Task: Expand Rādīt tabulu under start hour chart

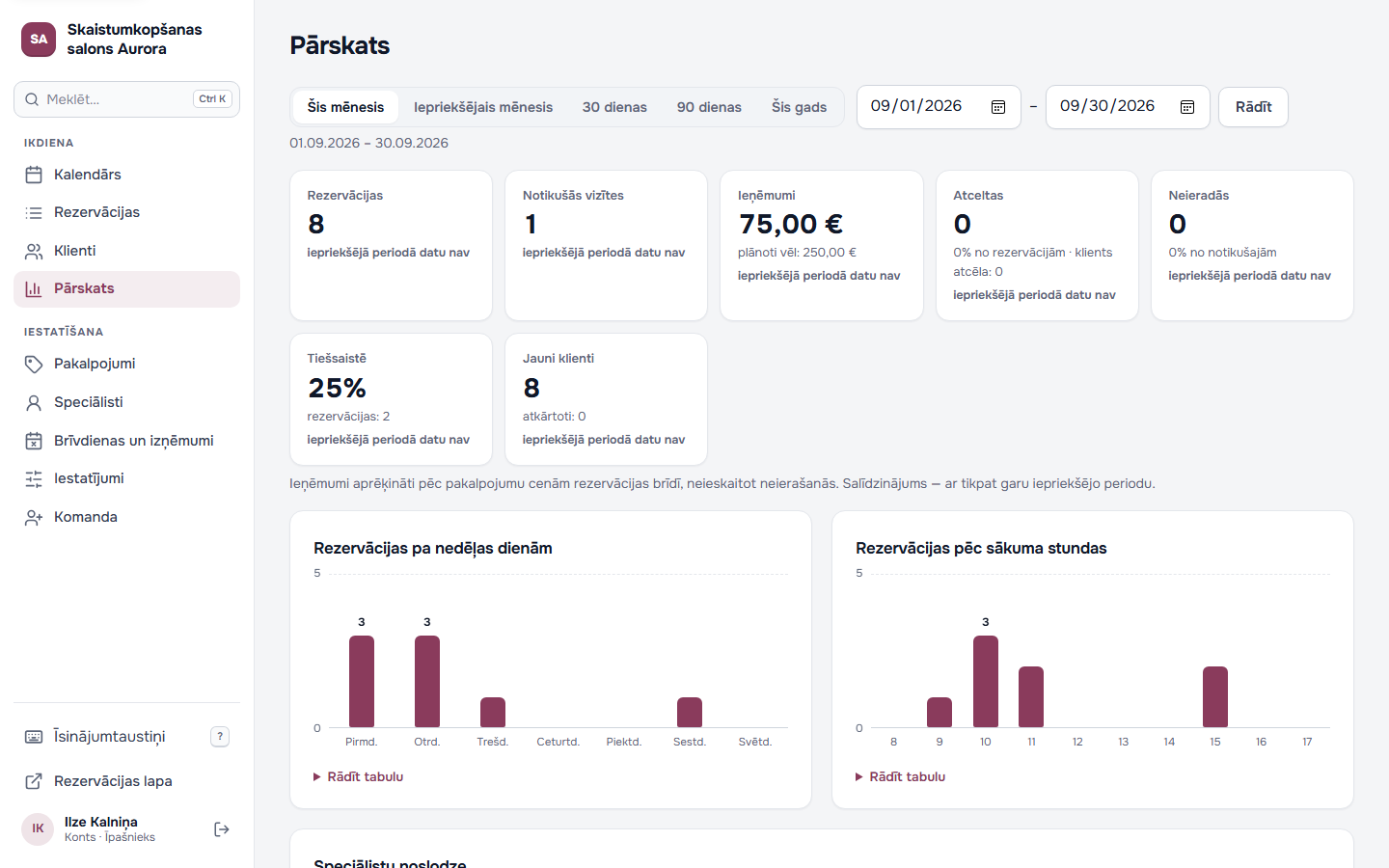Action: (901, 776)
